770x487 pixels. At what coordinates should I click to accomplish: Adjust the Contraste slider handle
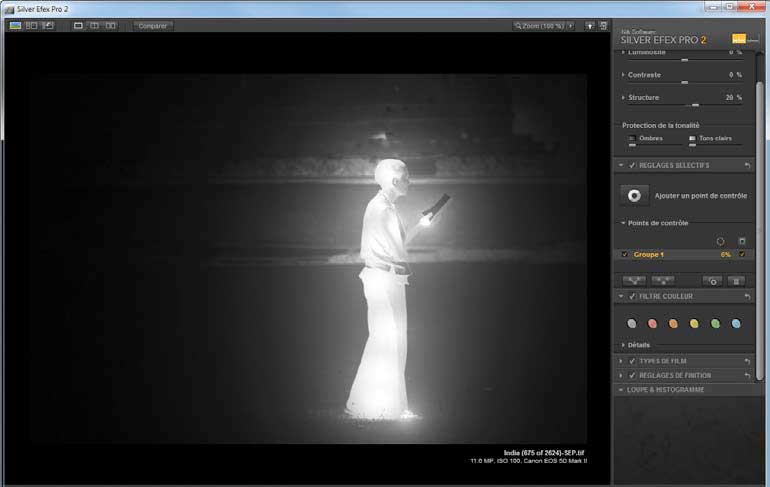coord(685,82)
